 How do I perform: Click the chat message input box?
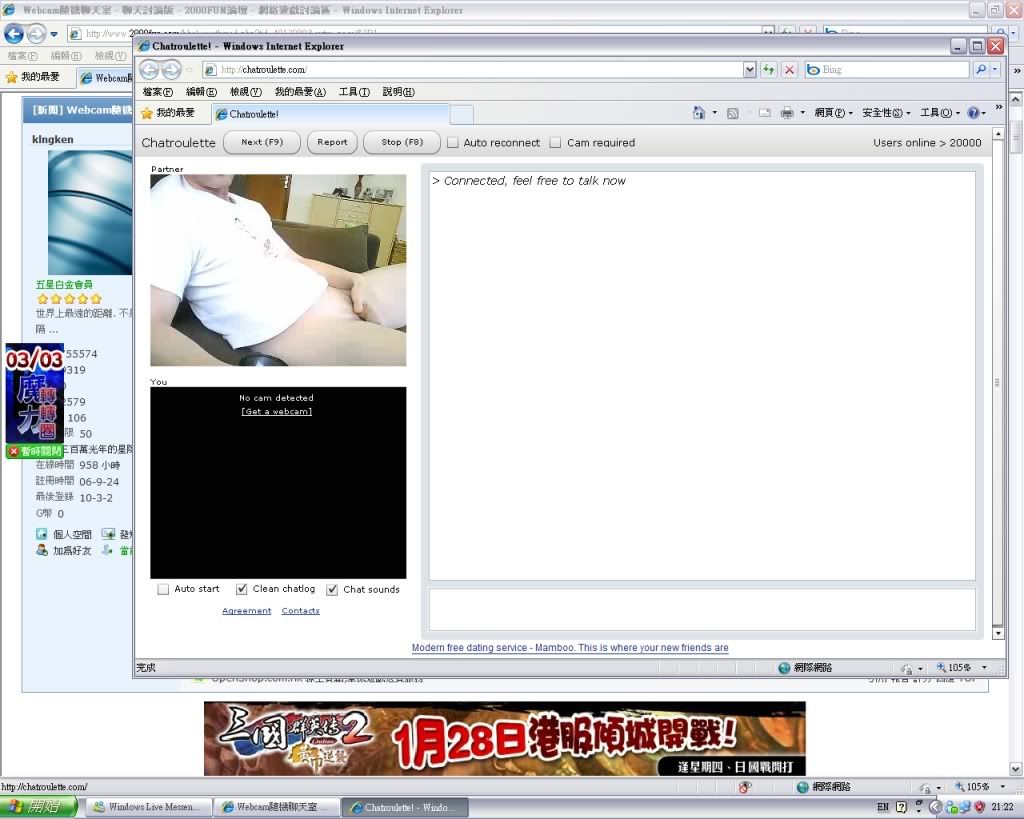(x=701, y=609)
